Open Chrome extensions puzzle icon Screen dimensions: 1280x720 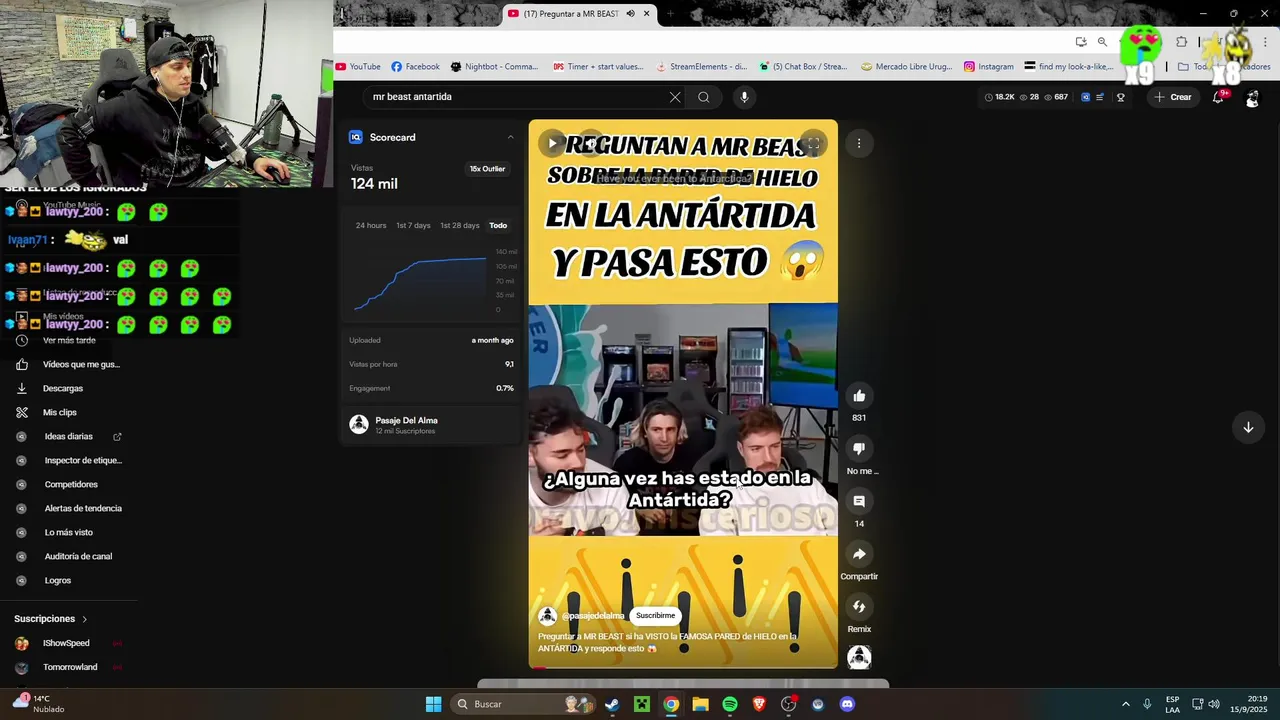coord(1181,42)
